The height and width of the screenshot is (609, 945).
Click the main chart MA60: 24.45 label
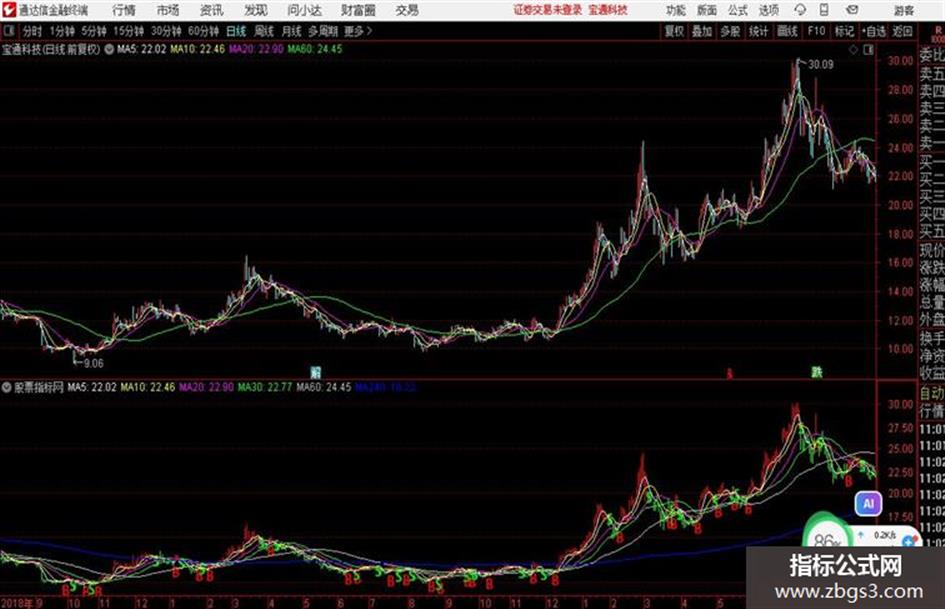point(315,49)
